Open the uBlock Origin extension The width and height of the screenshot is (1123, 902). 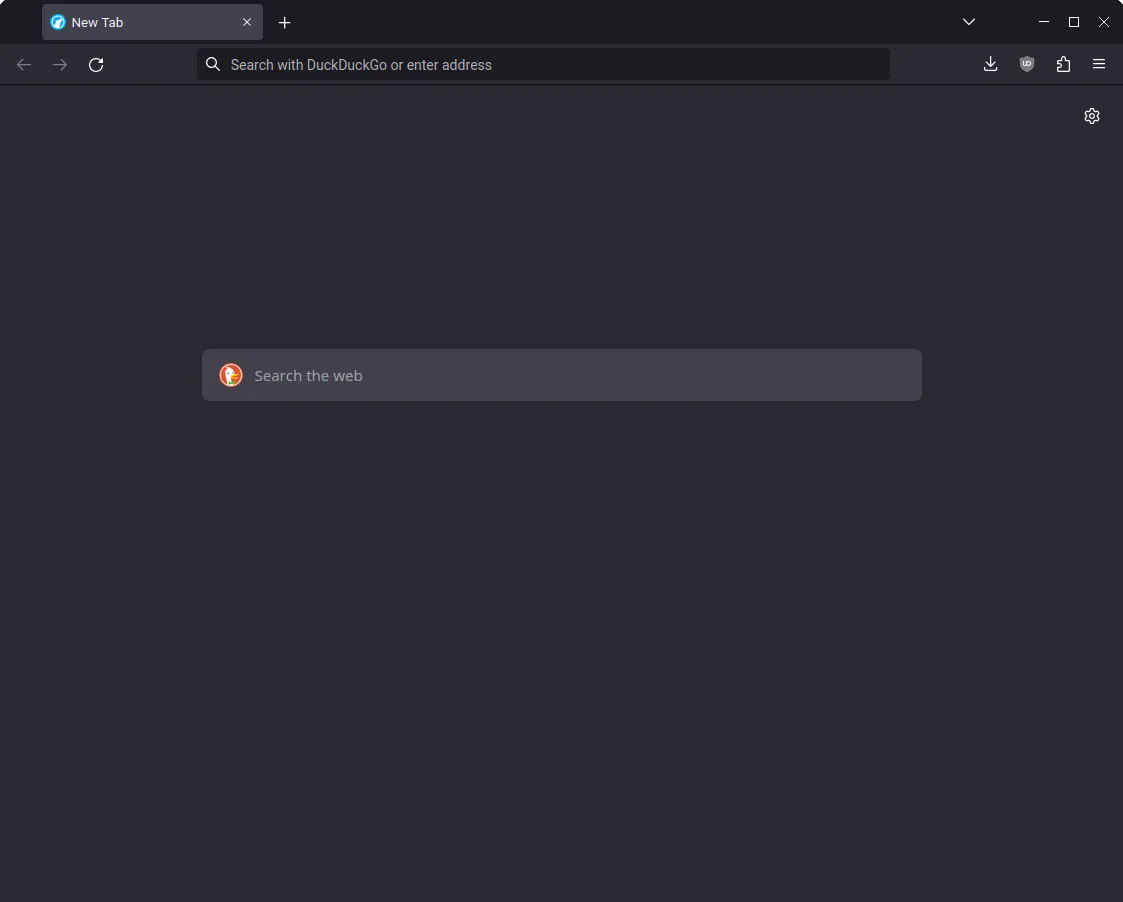(1027, 64)
